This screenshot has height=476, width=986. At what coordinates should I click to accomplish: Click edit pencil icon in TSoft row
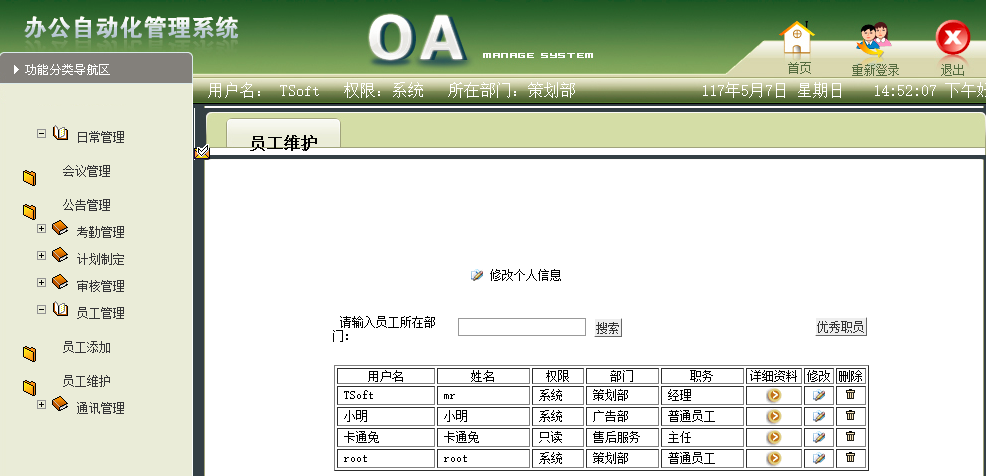click(x=819, y=396)
